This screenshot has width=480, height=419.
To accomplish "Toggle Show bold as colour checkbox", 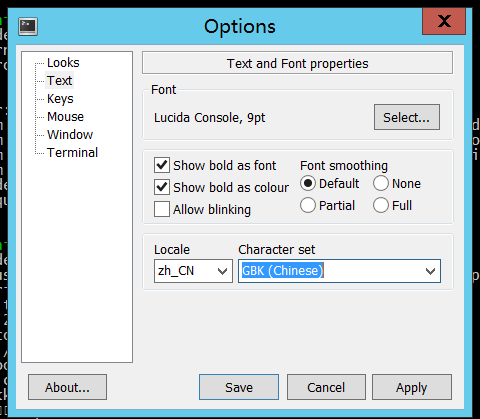I will click(x=162, y=187).
